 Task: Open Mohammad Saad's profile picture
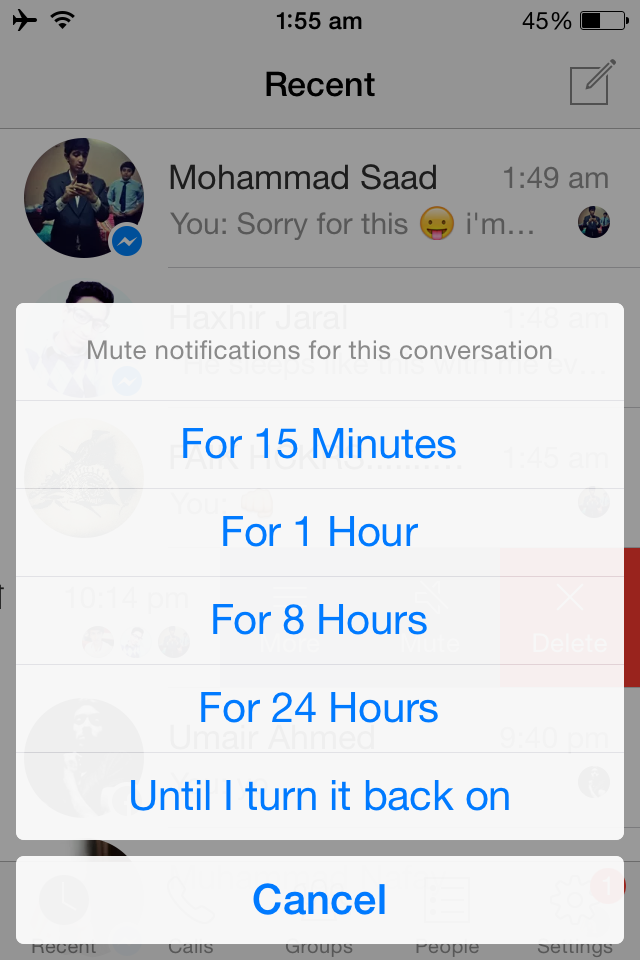84,198
